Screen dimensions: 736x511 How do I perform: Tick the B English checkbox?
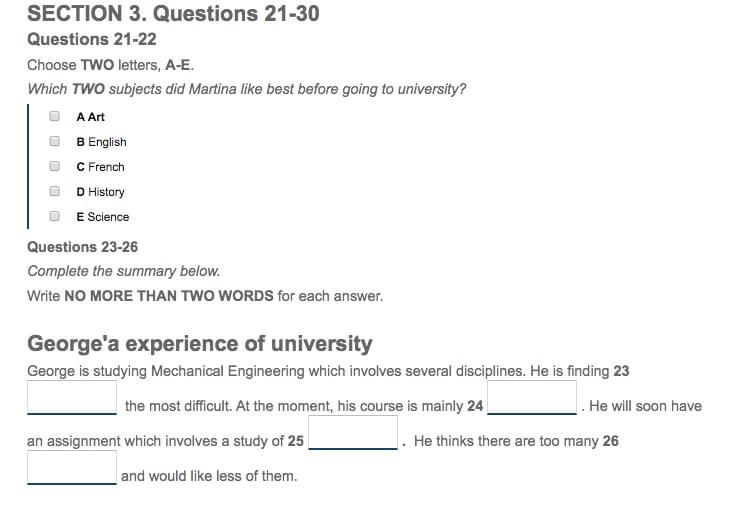click(54, 141)
